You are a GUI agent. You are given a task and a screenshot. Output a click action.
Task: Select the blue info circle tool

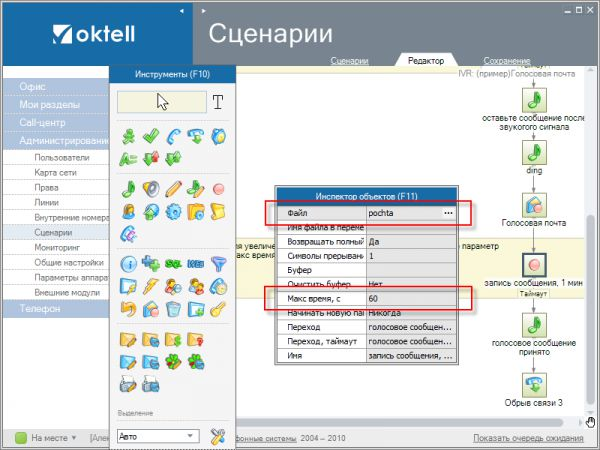click(128, 264)
